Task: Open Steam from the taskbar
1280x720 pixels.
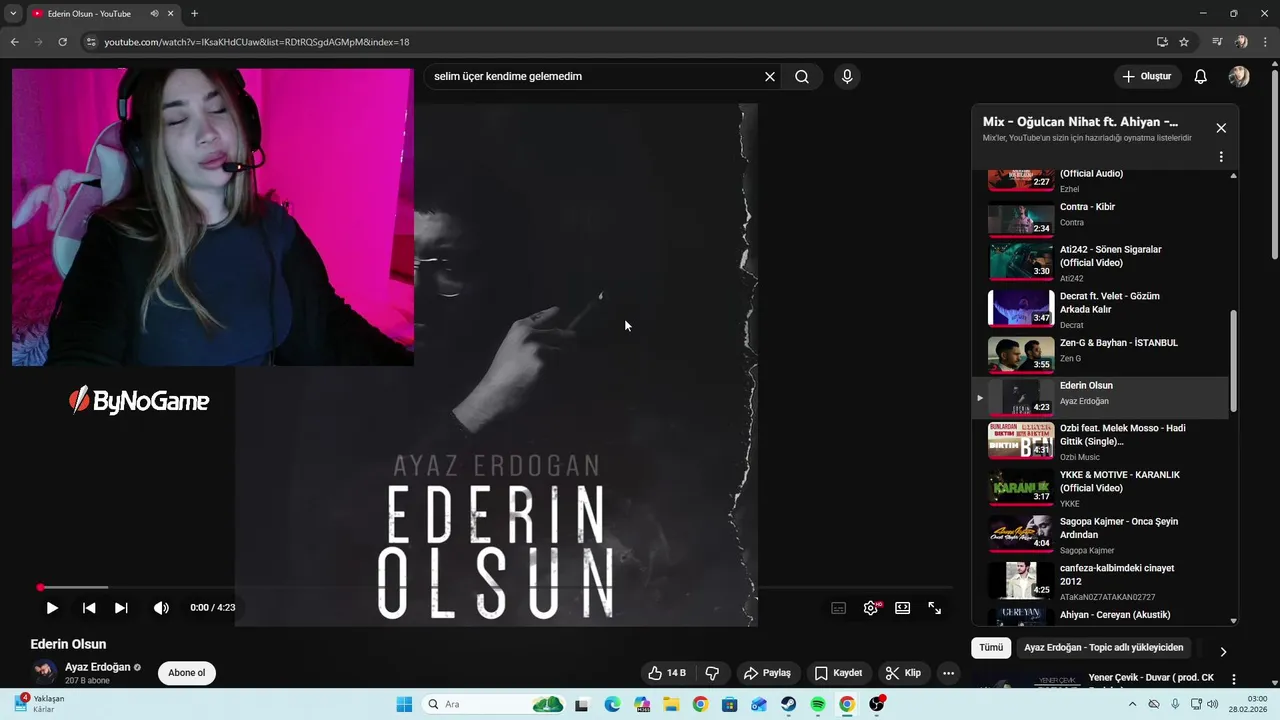Action: click(789, 704)
